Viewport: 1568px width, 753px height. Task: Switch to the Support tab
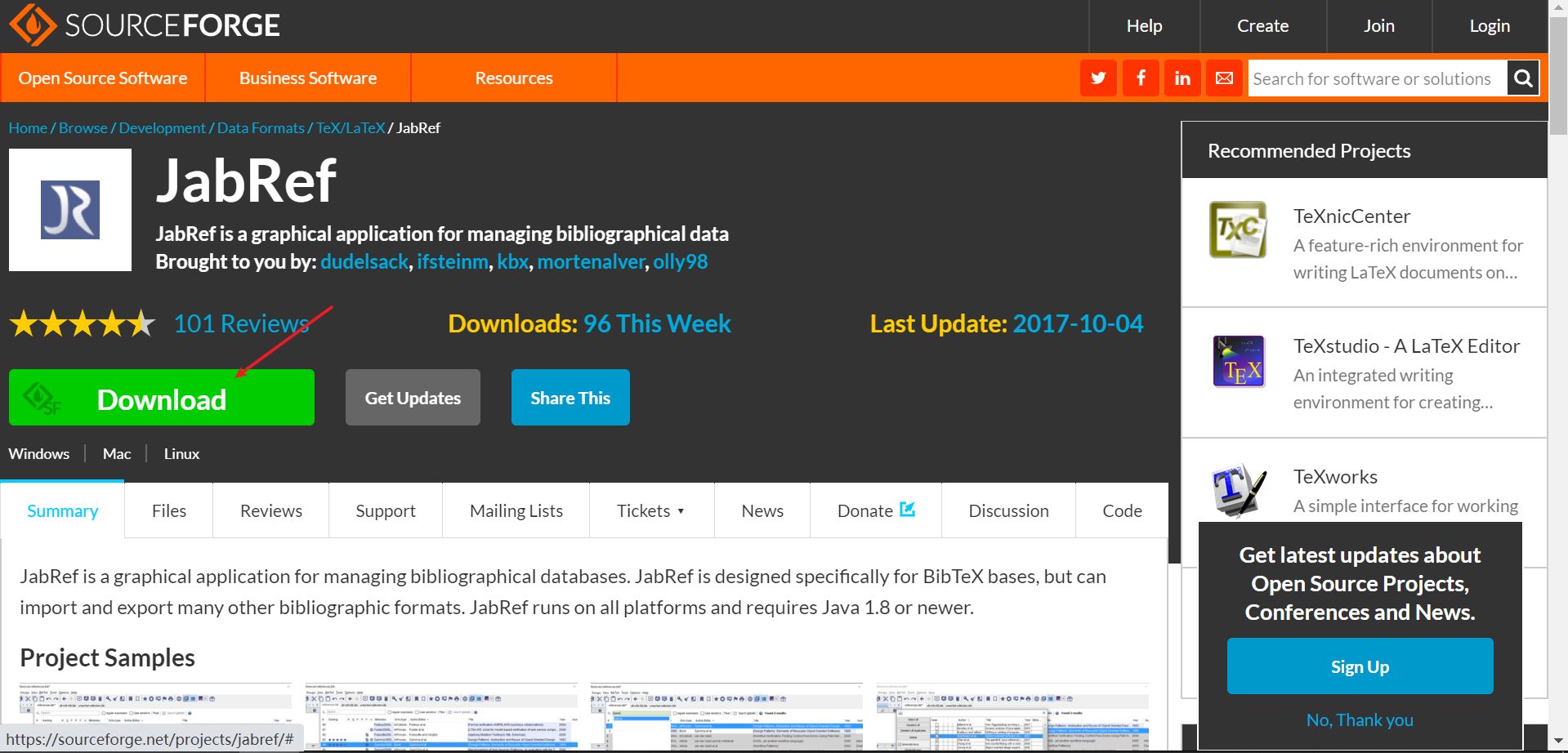pyautogui.click(x=386, y=510)
